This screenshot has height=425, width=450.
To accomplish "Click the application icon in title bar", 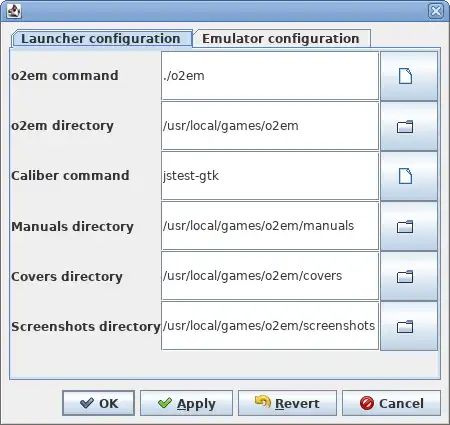I will [14, 11].
